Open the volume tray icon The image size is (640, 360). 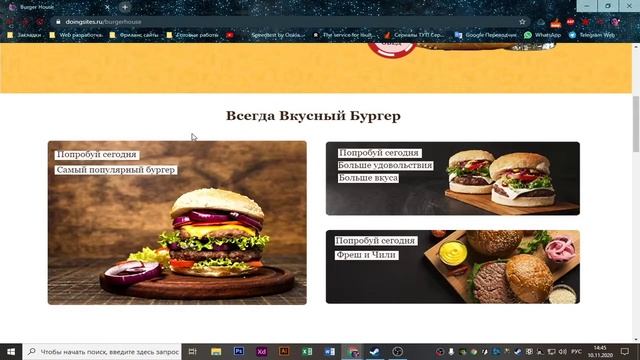tap(562, 351)
